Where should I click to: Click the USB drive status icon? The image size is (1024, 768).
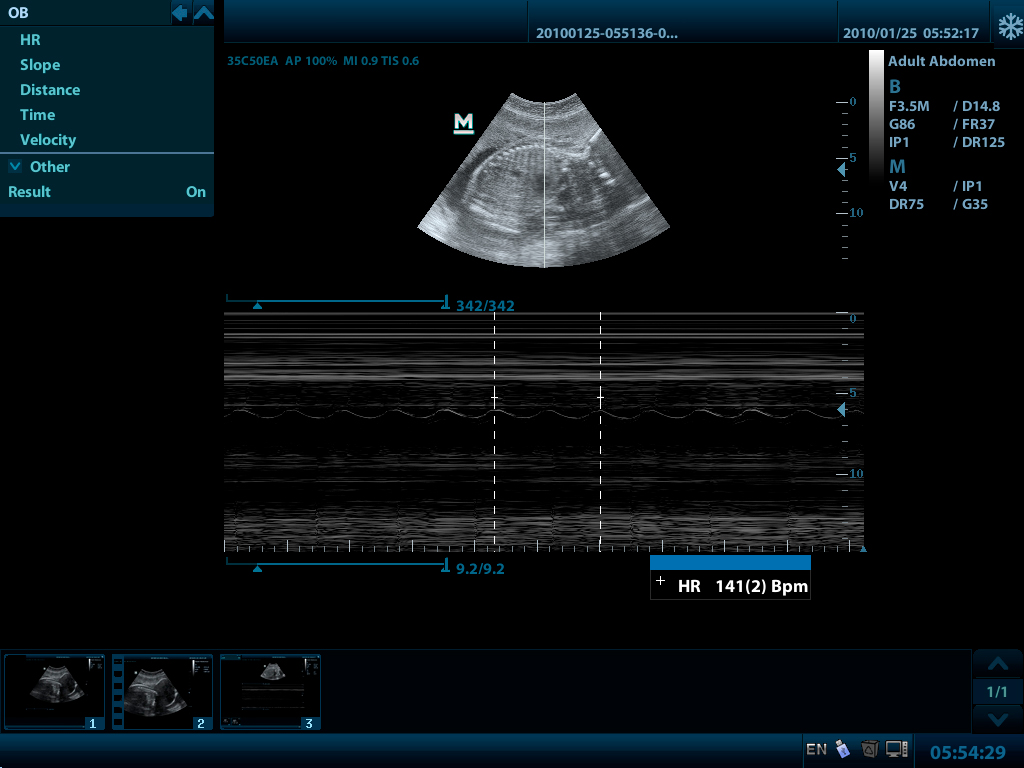pyautogui.click(x=842, y=749)
